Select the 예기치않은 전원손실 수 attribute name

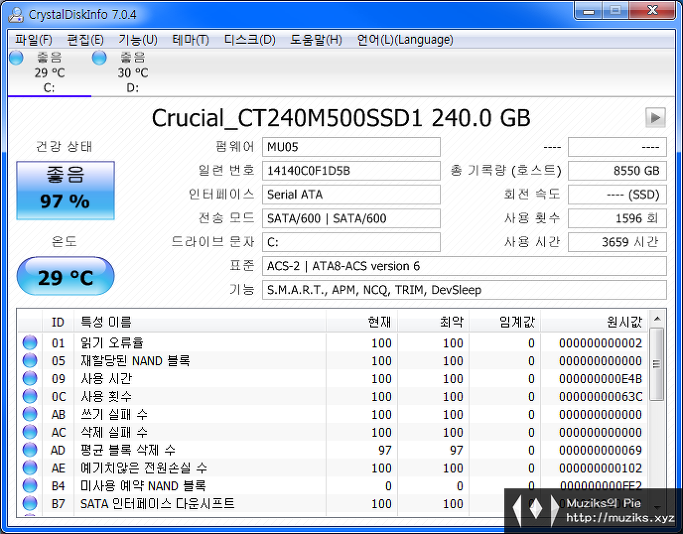pyautogui.click(x=144, y=468)
